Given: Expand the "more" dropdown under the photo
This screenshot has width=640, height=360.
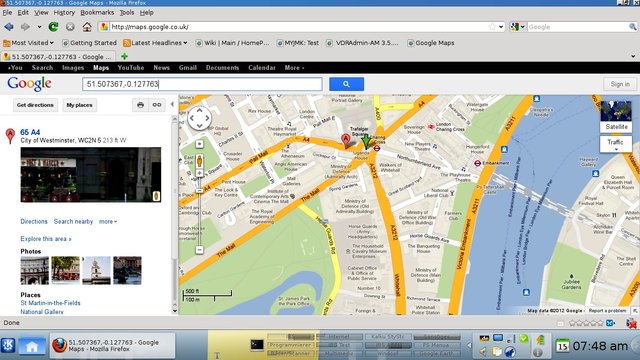Looking at the screenshot, I should 108,222.
